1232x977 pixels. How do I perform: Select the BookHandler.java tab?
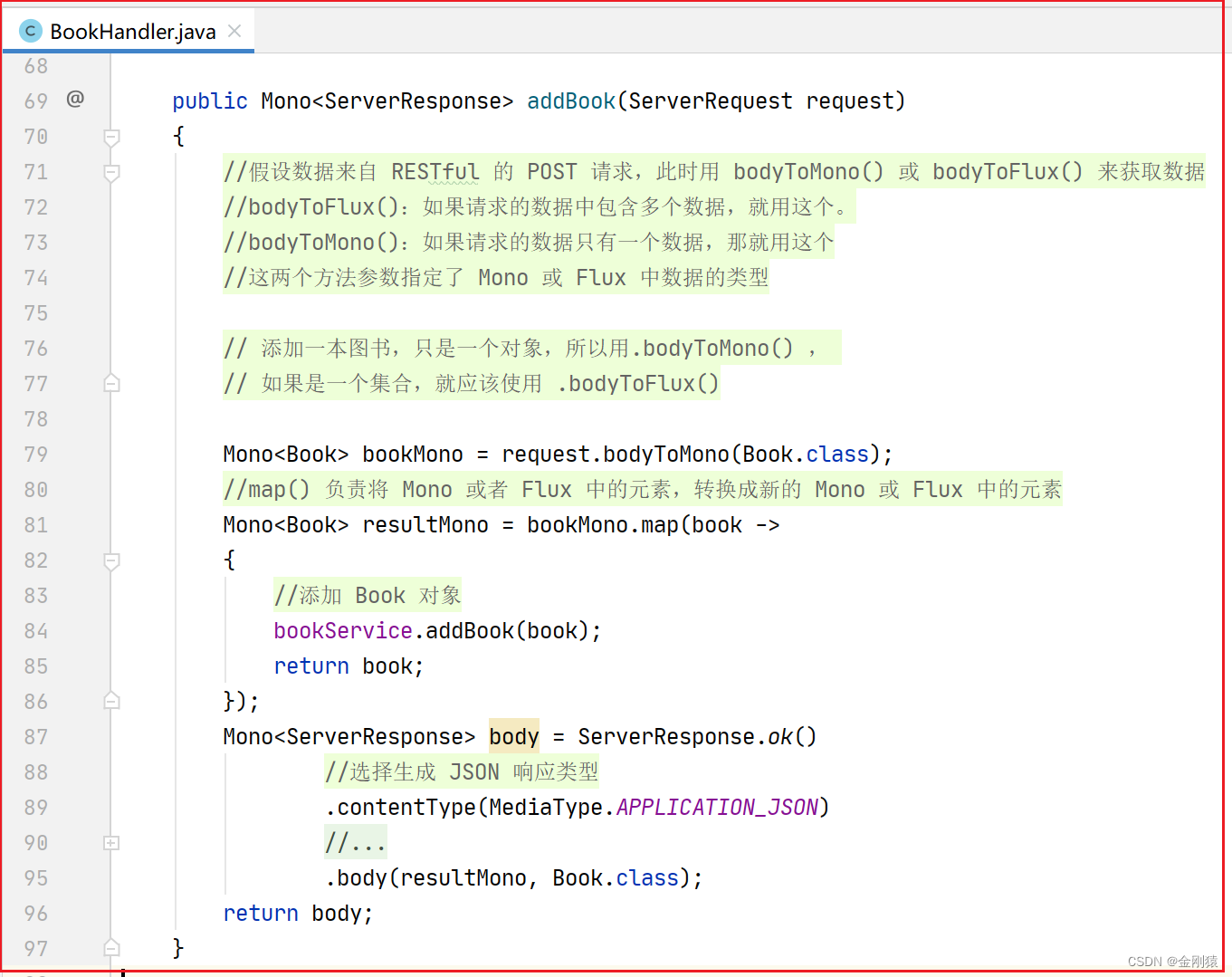(128, 32)
